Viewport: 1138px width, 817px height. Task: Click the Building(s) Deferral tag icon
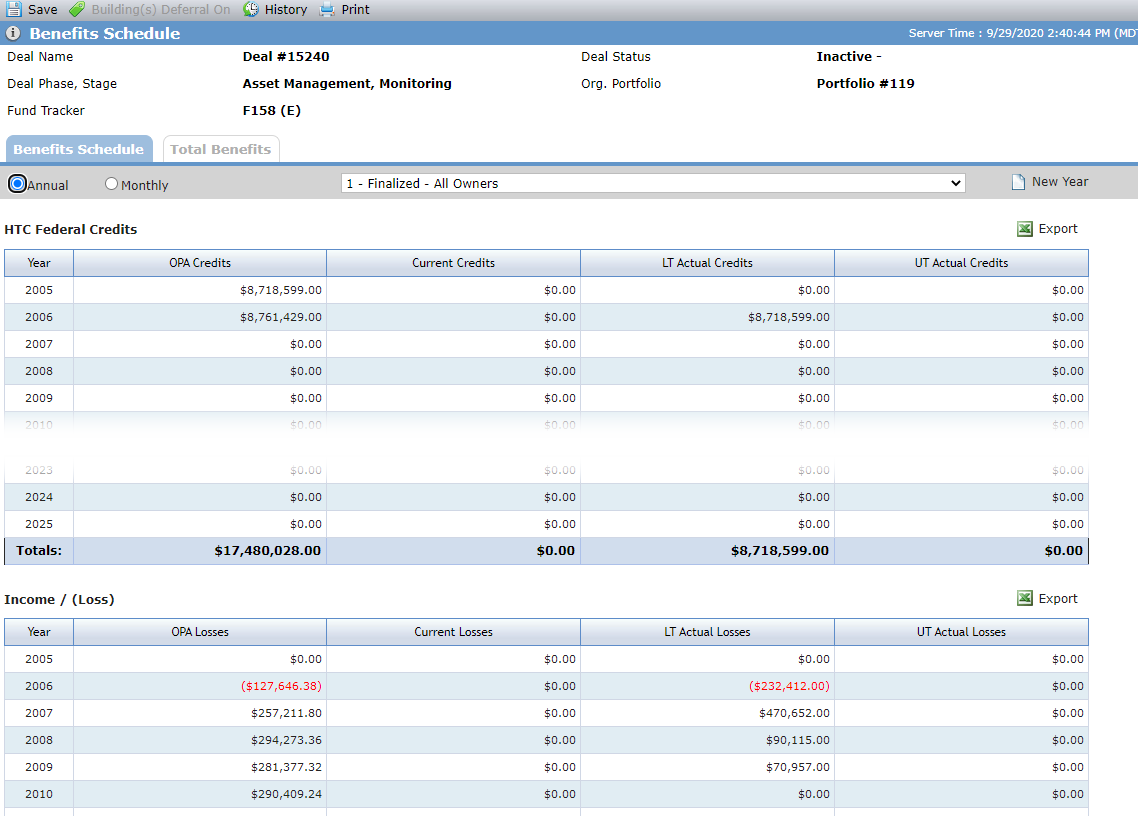(77, 9)
